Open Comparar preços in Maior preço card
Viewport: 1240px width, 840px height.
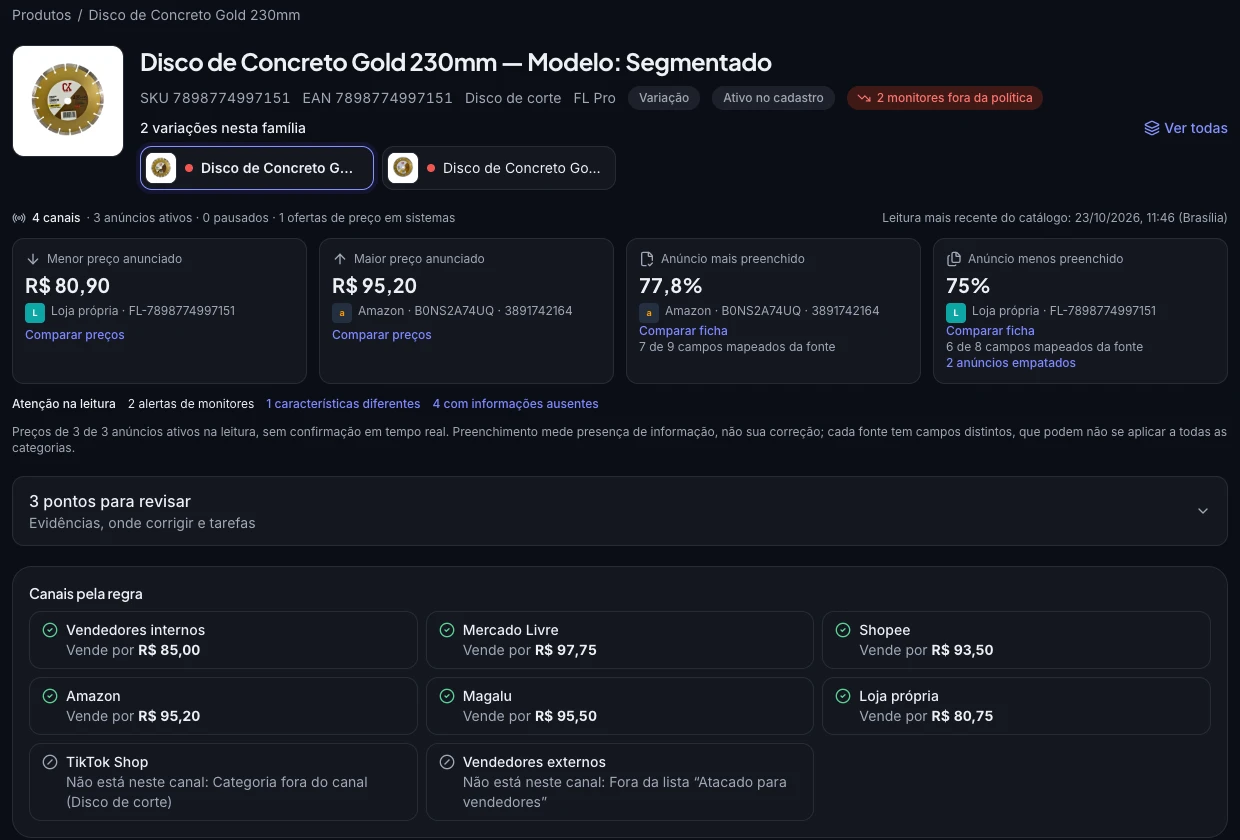click(382, 335)
